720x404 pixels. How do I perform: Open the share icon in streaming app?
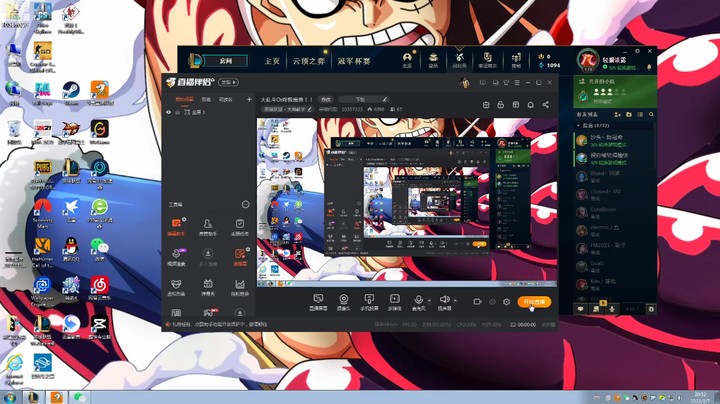click(x=546, y=105)
